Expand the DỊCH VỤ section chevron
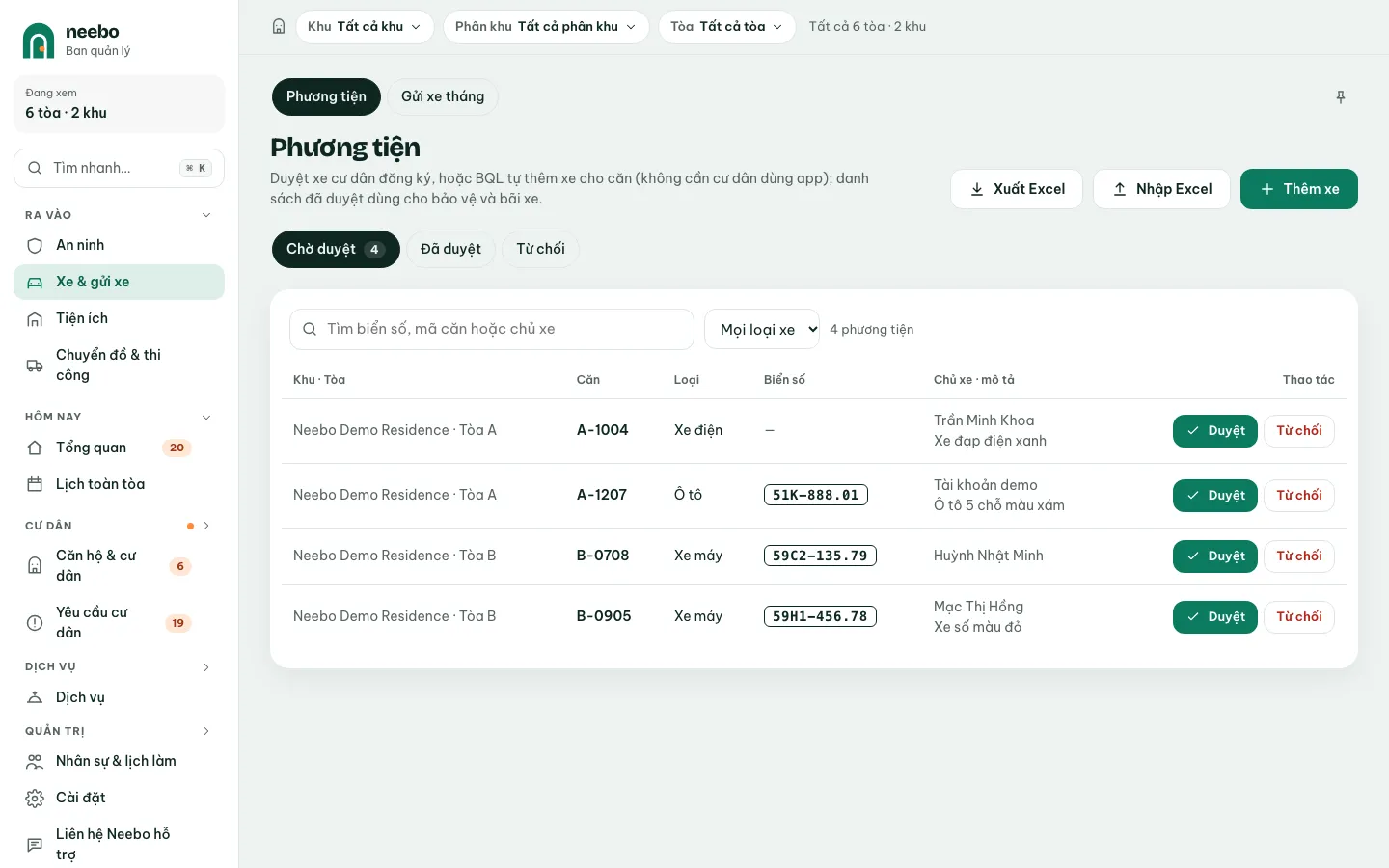 pyautogui.click(x=206, y=666)
